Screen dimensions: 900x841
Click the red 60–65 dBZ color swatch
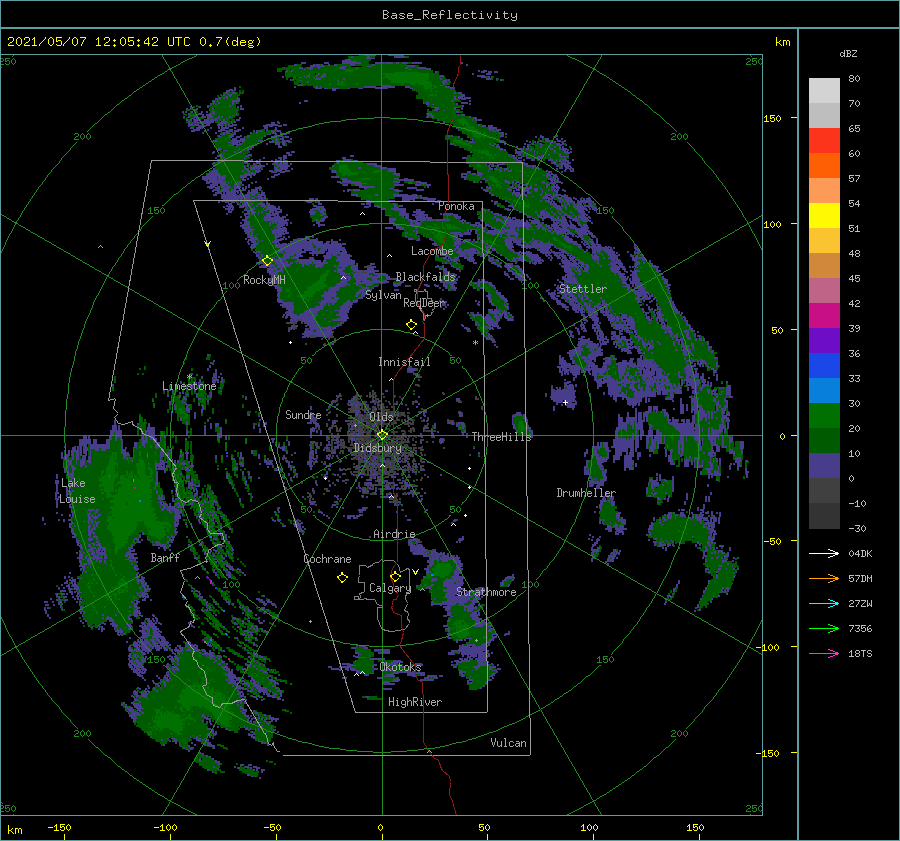(824, 141)
